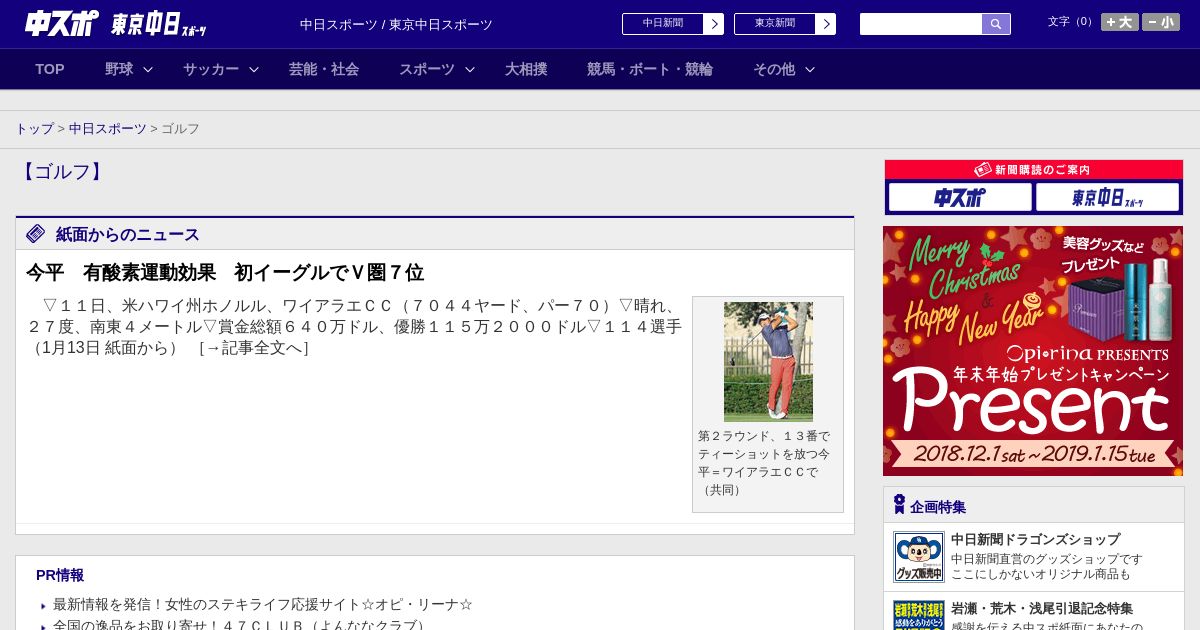Click the 東京新聞 arrow icon
The height and width of the screenshot is (630, 1200).
point(826,24)
